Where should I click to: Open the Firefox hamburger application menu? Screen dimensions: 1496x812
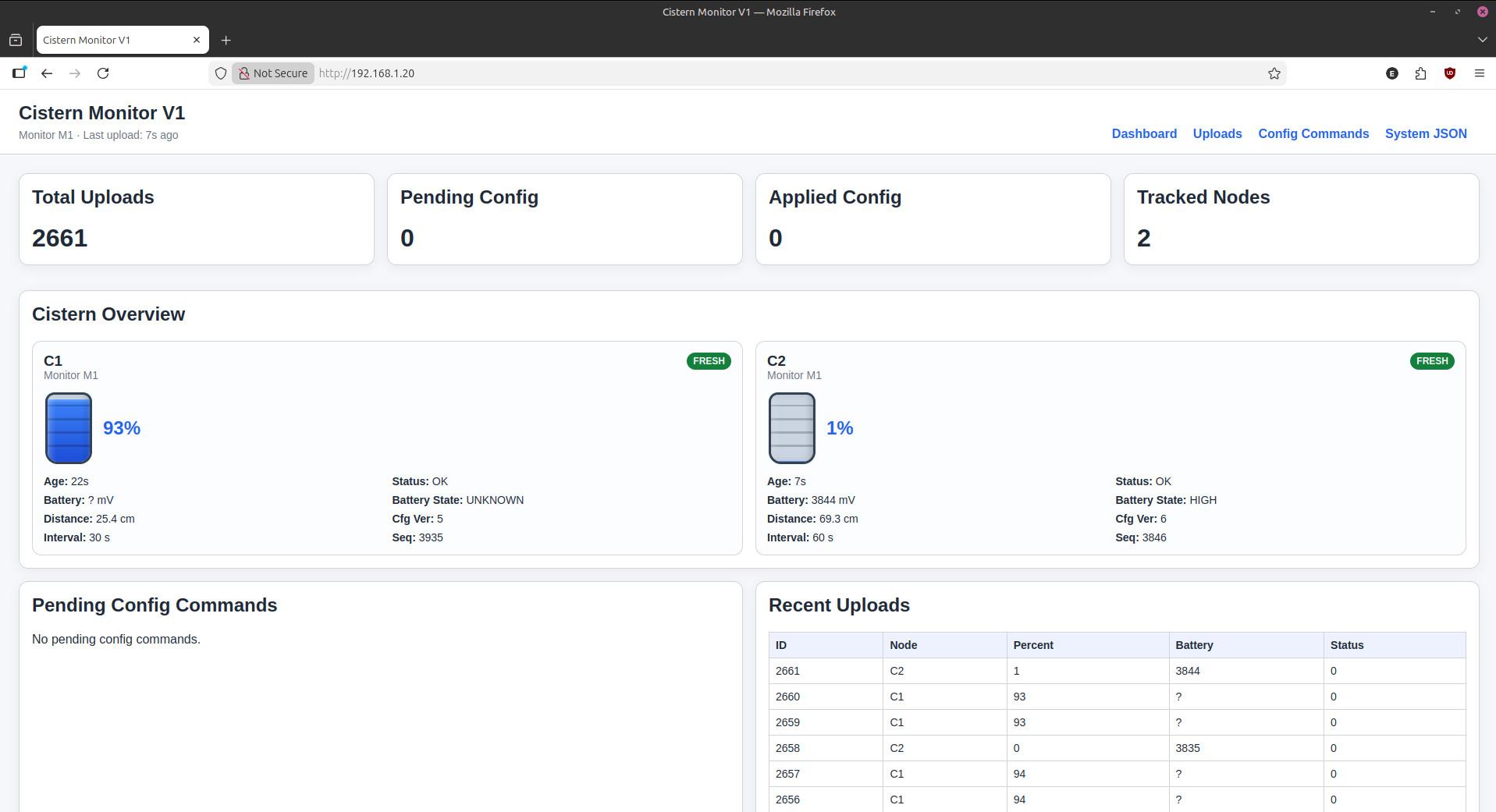pyautogui.click(x=1479, y=73)
